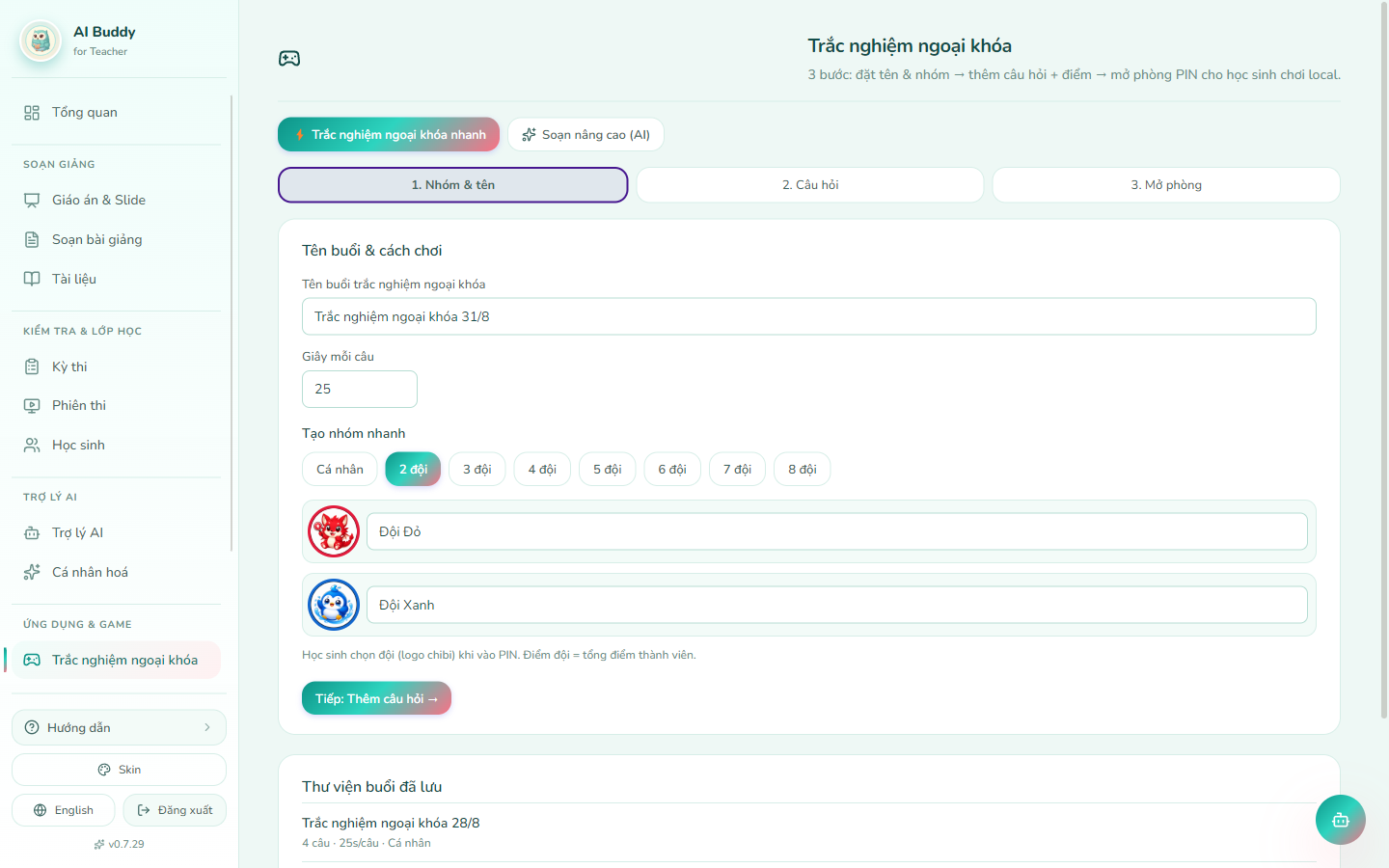Image resolution: width=1389 pixels, height=868 pixels.
Task: Click Tiếp: Thêm câu hỏi button
Action: click(376, 698)
